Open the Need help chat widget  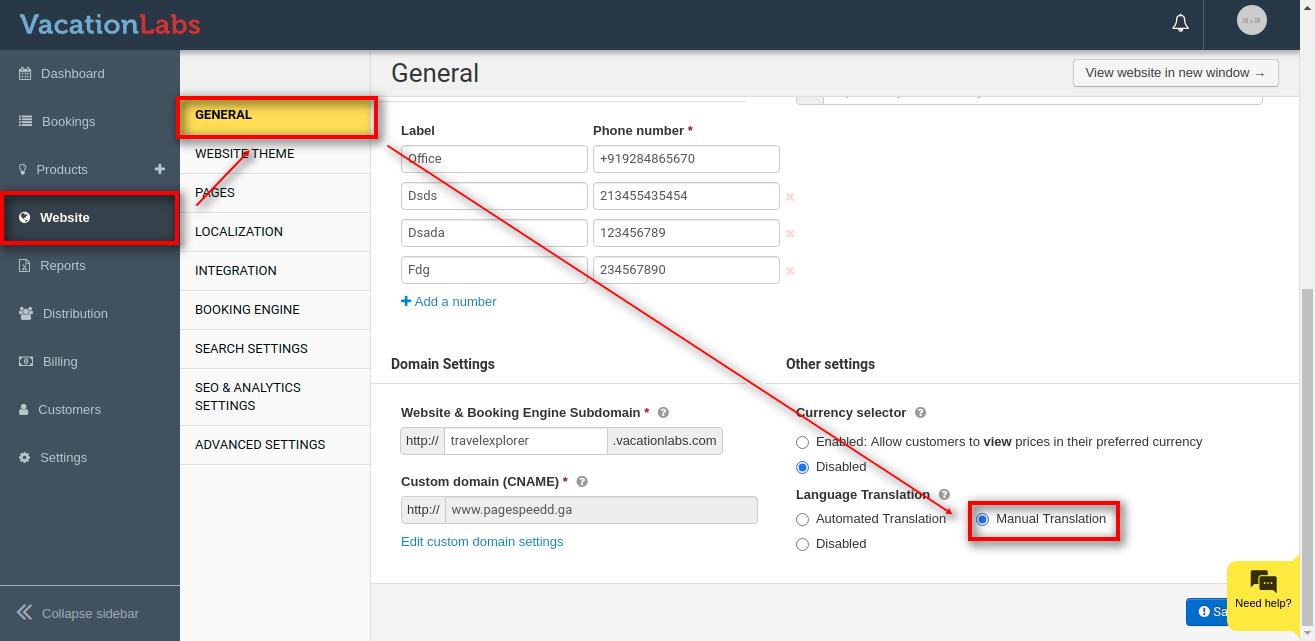pos(1262,590)
